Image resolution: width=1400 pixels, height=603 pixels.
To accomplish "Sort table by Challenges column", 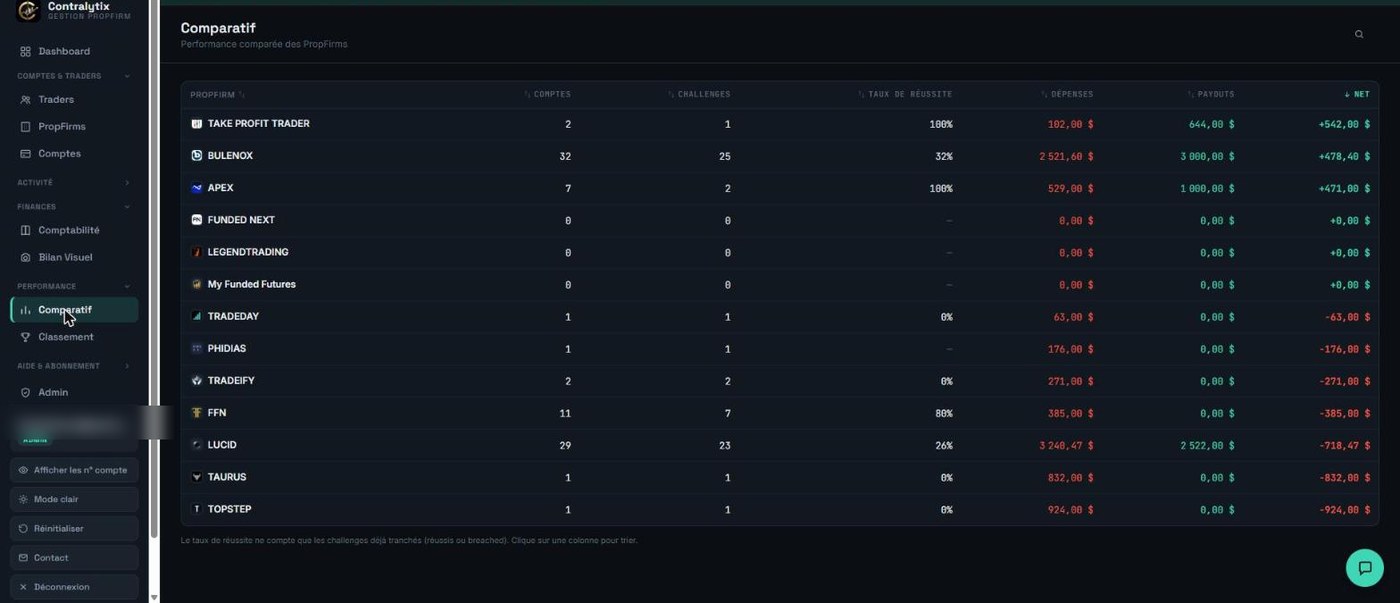I will click(699, 94).
